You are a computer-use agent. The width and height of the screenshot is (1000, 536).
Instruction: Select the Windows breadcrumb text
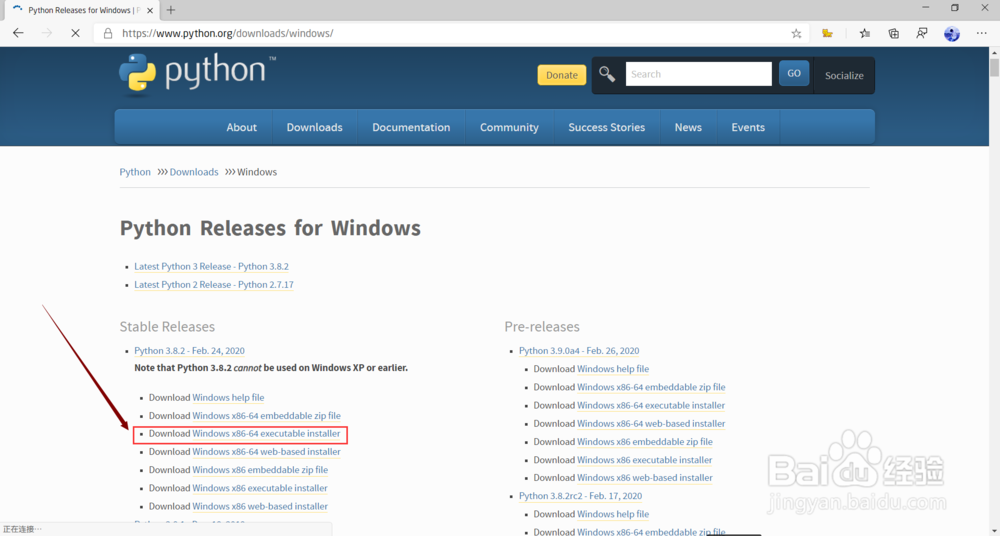(x=257, y=172)
